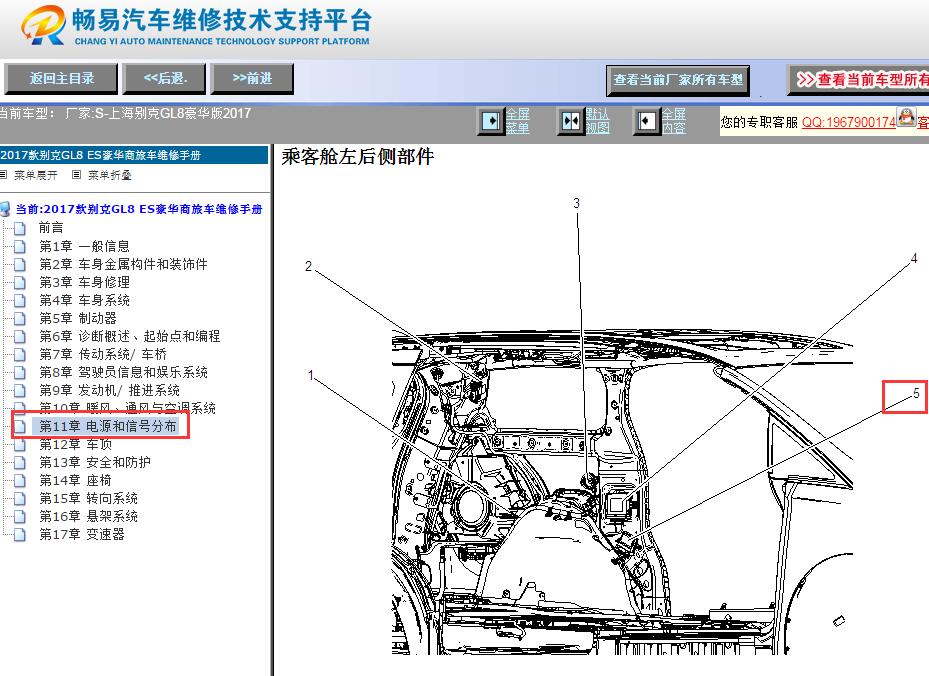Click the 2017款别克GL8 ES豪华商旅车维修手册 panel header
Viewport: 929px width, 676px height.
[134, 155]
